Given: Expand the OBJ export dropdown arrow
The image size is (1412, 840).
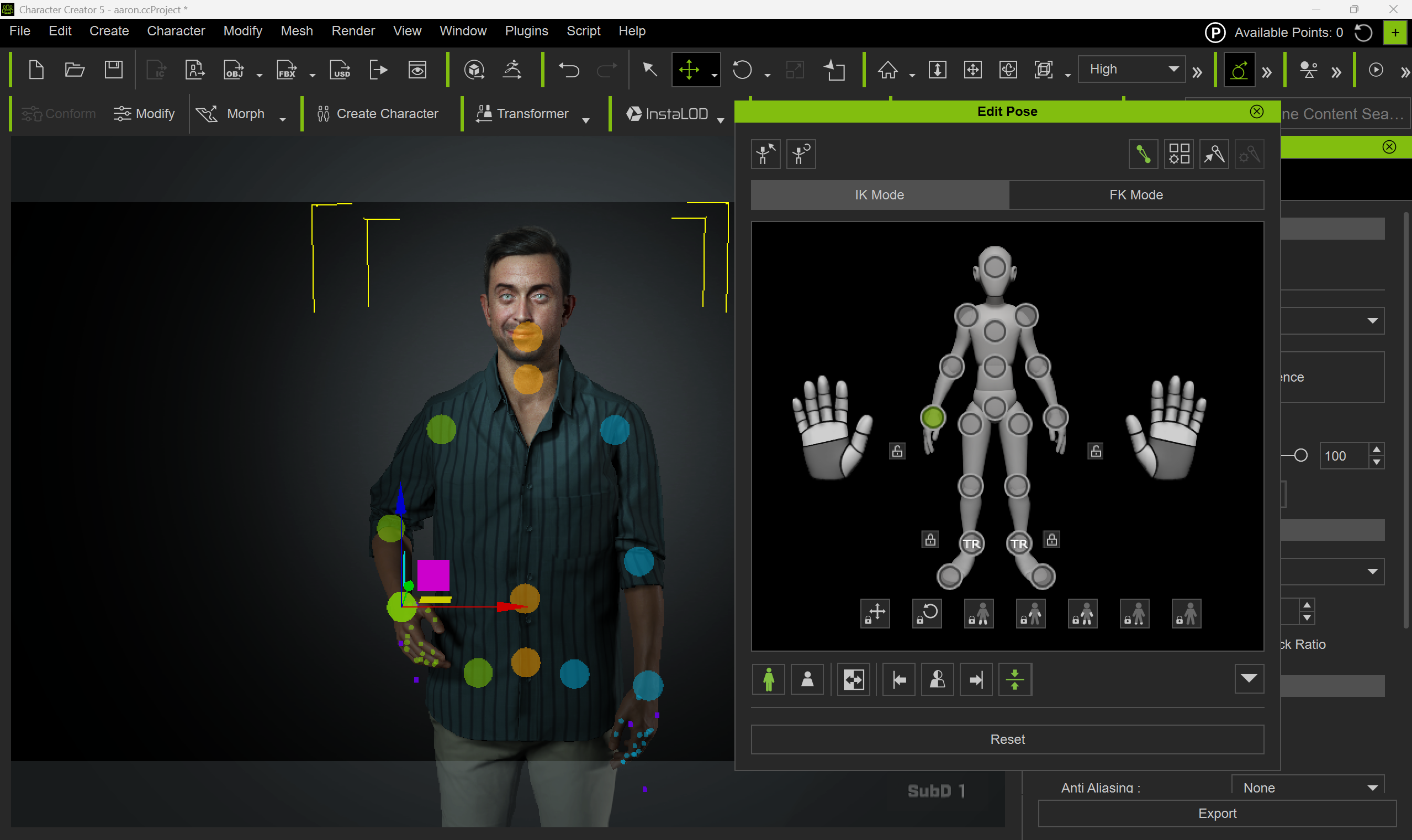Looking at the screenshot, I should pos(259,75).
